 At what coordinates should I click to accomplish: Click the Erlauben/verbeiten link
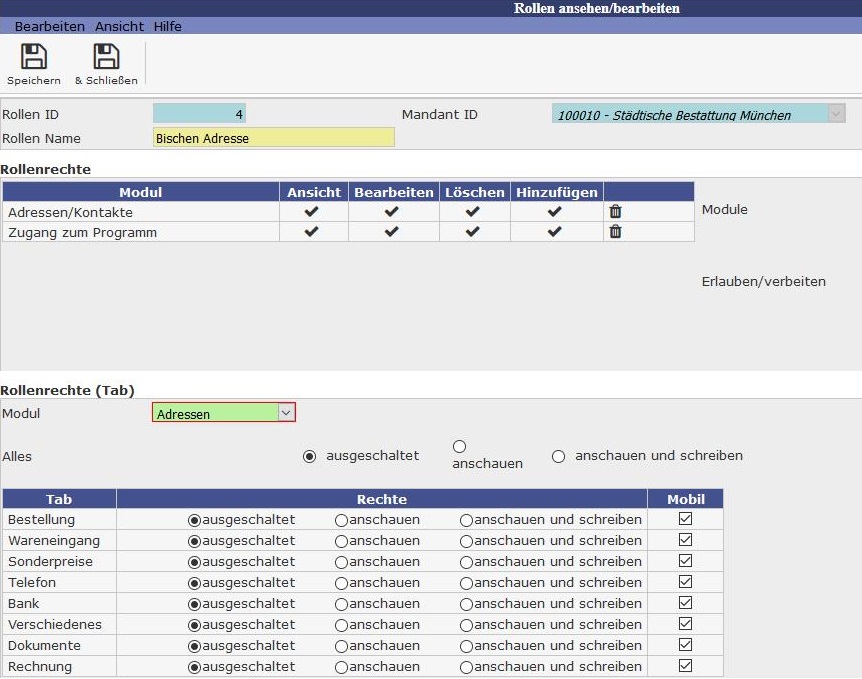(x=763, y=281)
